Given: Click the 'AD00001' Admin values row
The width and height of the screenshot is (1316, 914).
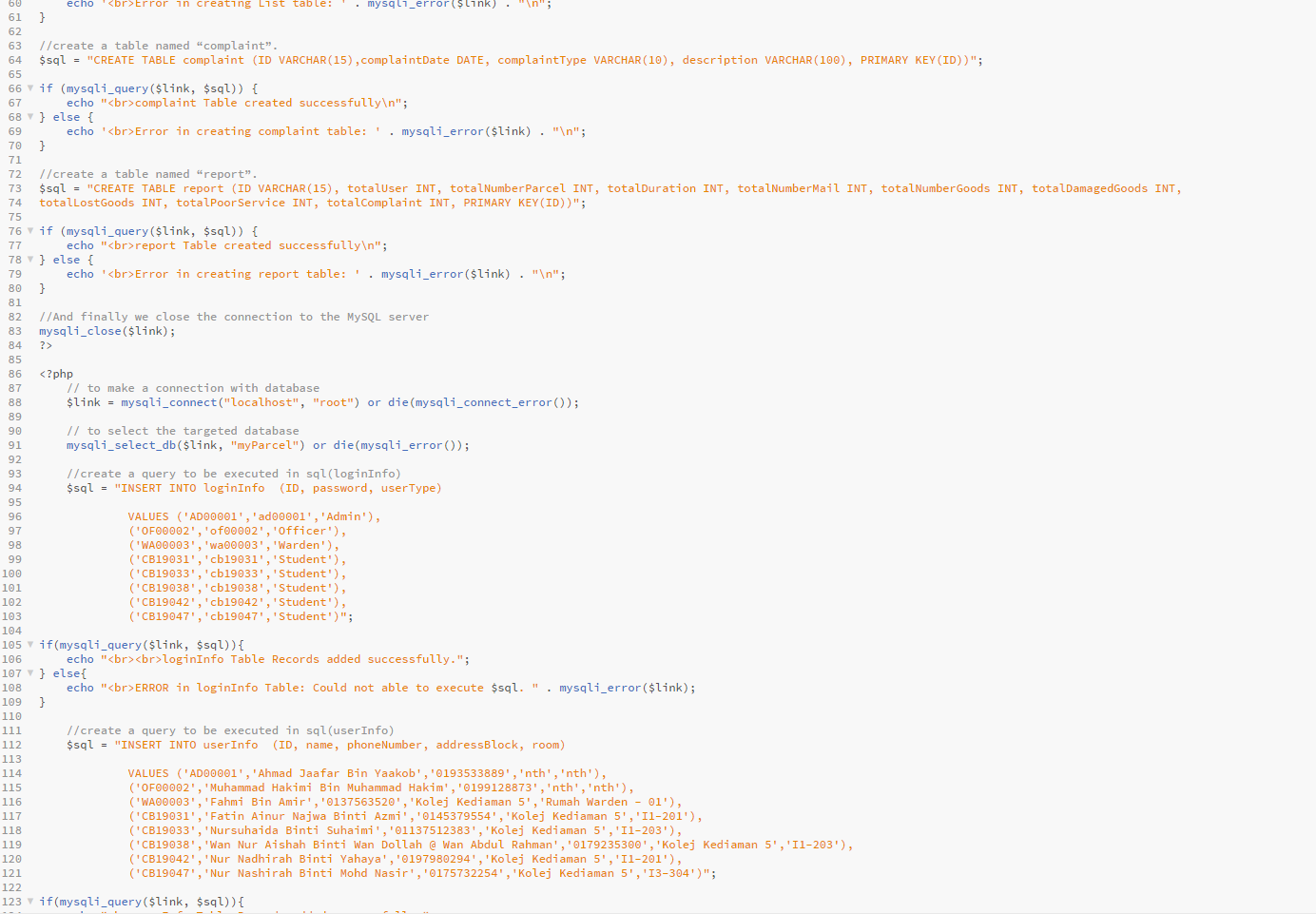Looking at the screenshot, I should (254, 516).
